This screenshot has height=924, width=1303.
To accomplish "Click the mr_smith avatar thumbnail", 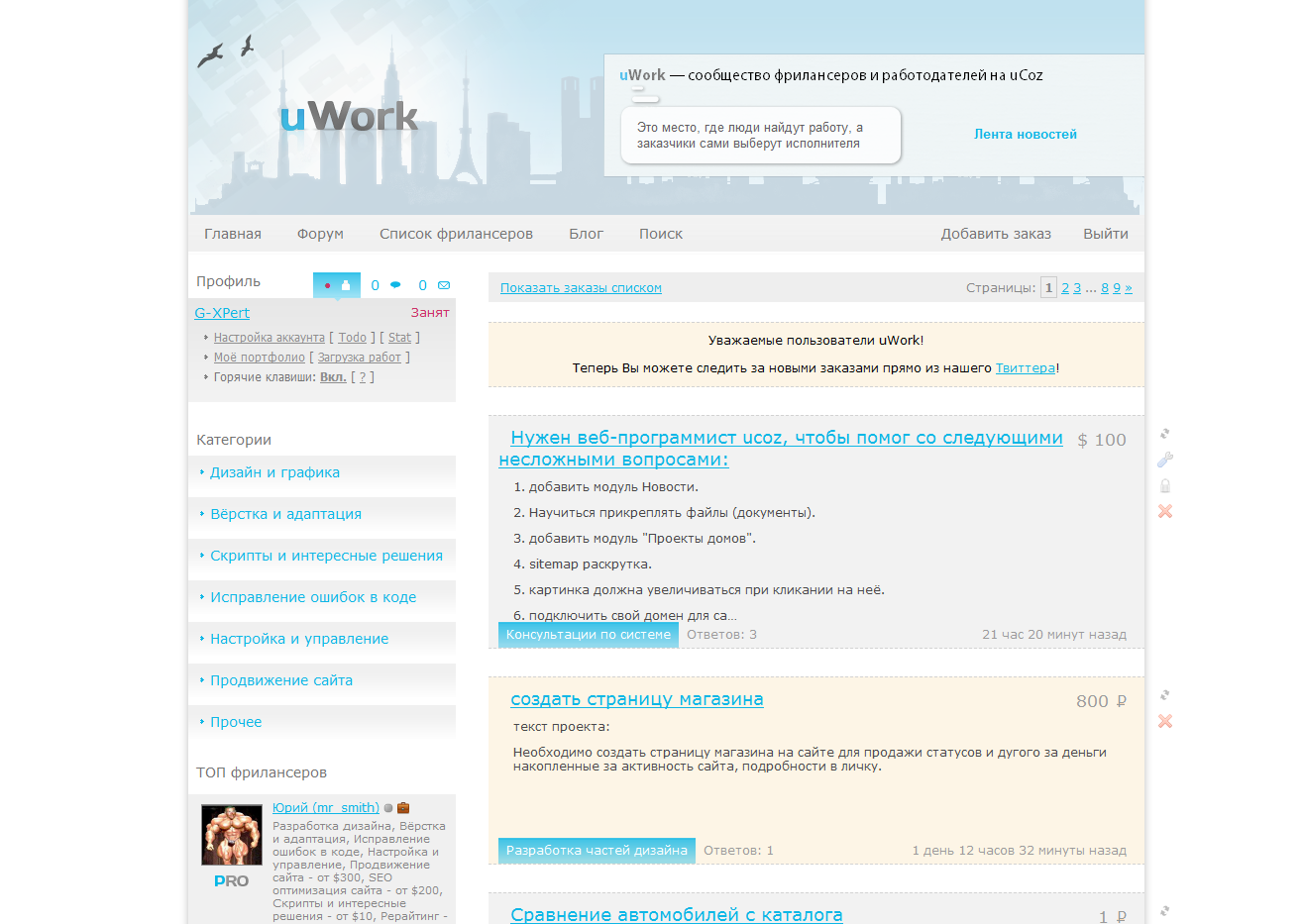I will pos(232,835).
